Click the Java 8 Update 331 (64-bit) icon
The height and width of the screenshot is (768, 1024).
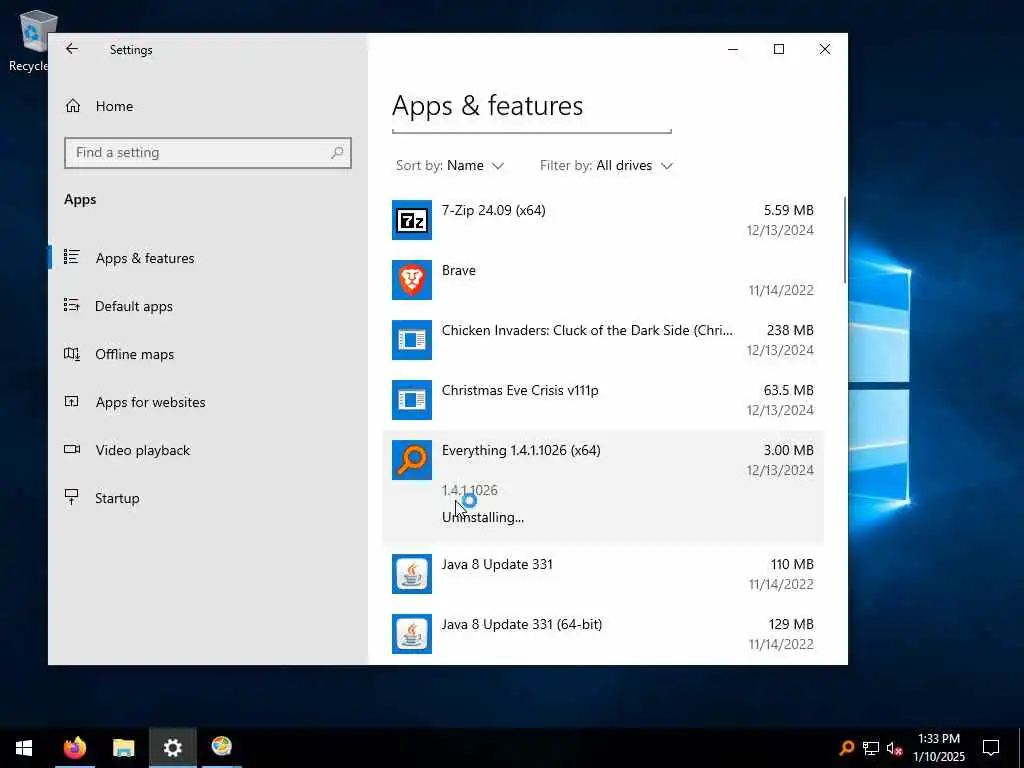click(411, 634)
